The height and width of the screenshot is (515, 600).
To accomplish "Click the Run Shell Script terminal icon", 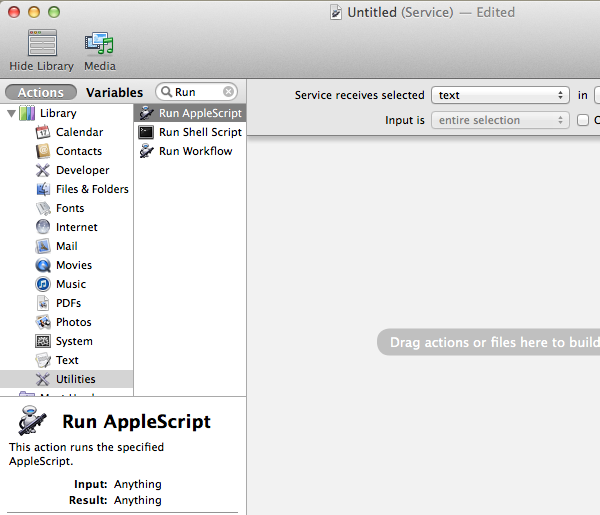I will point(146,132).
